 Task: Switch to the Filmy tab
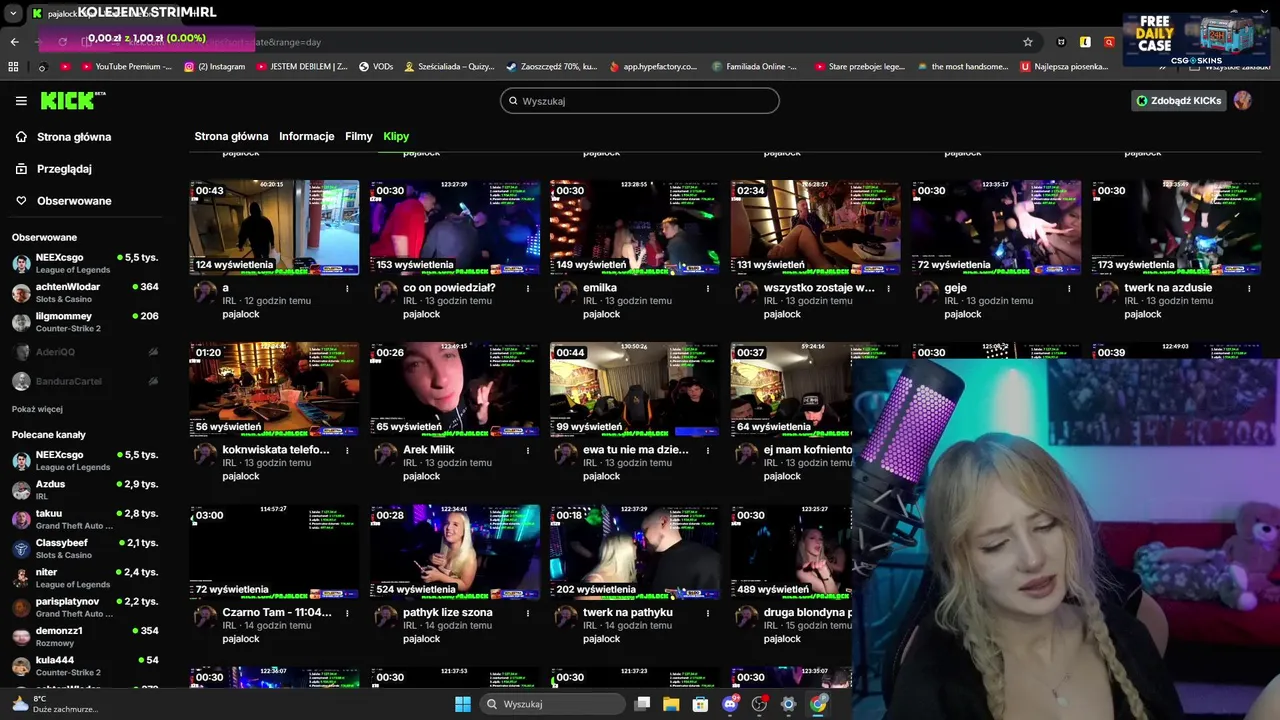point(359,136)
